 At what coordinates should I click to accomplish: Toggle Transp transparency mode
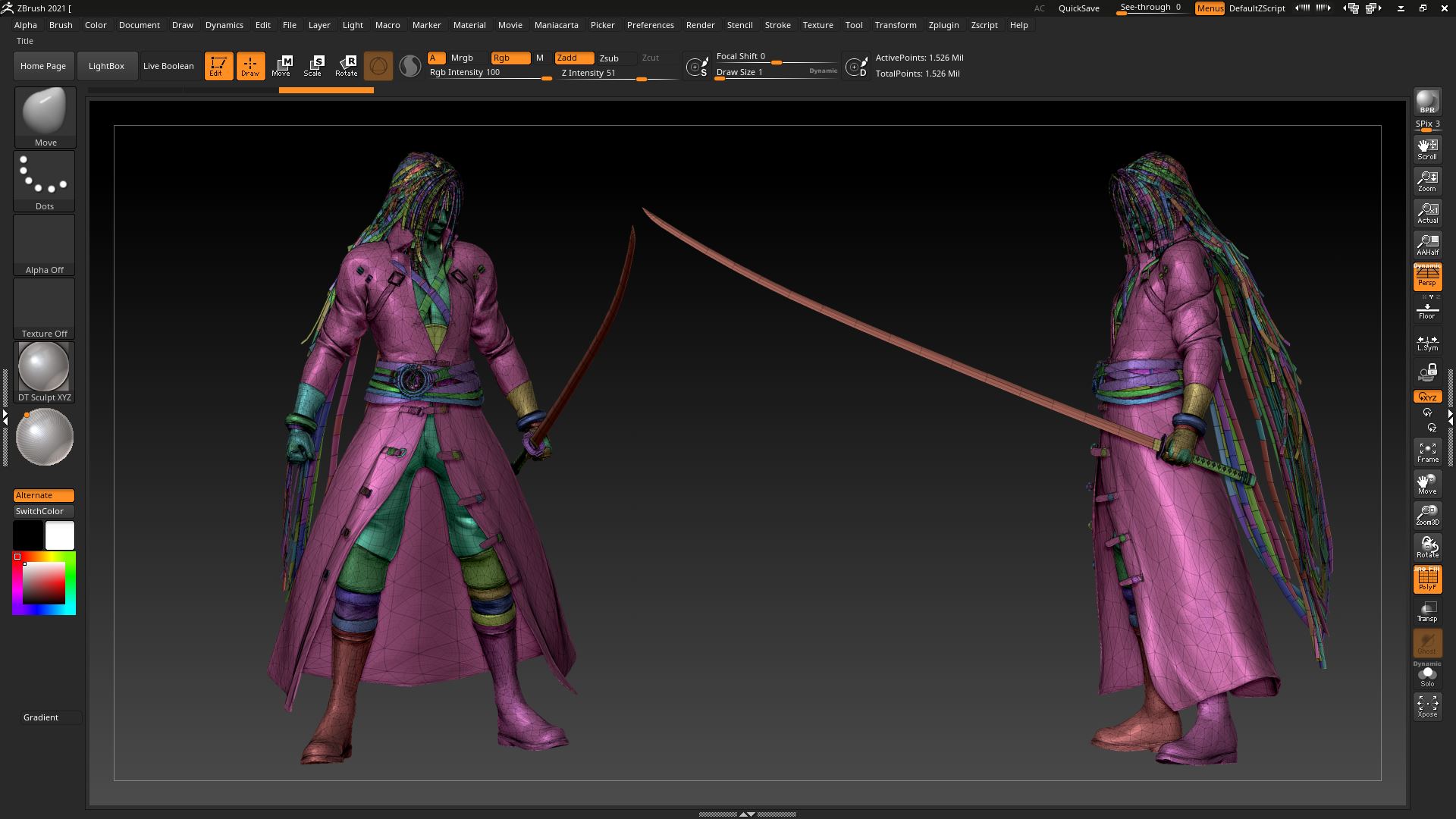coord(1427,611)
